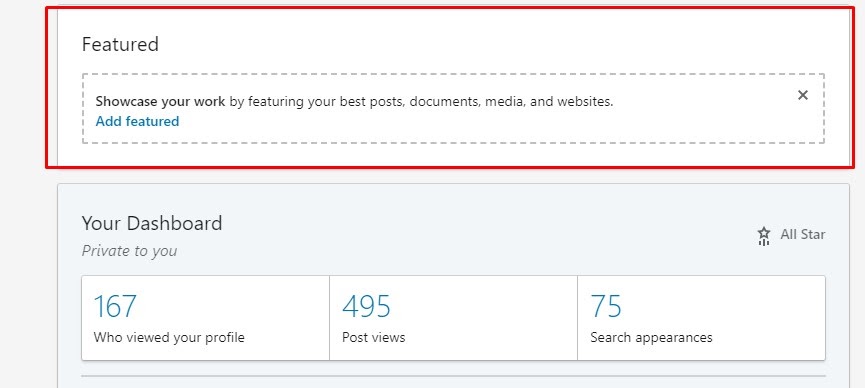Image resolution: width=865 pixels, height=388 pixels.
Task: Select the All Star profile level label
Action: coord(803,235)
